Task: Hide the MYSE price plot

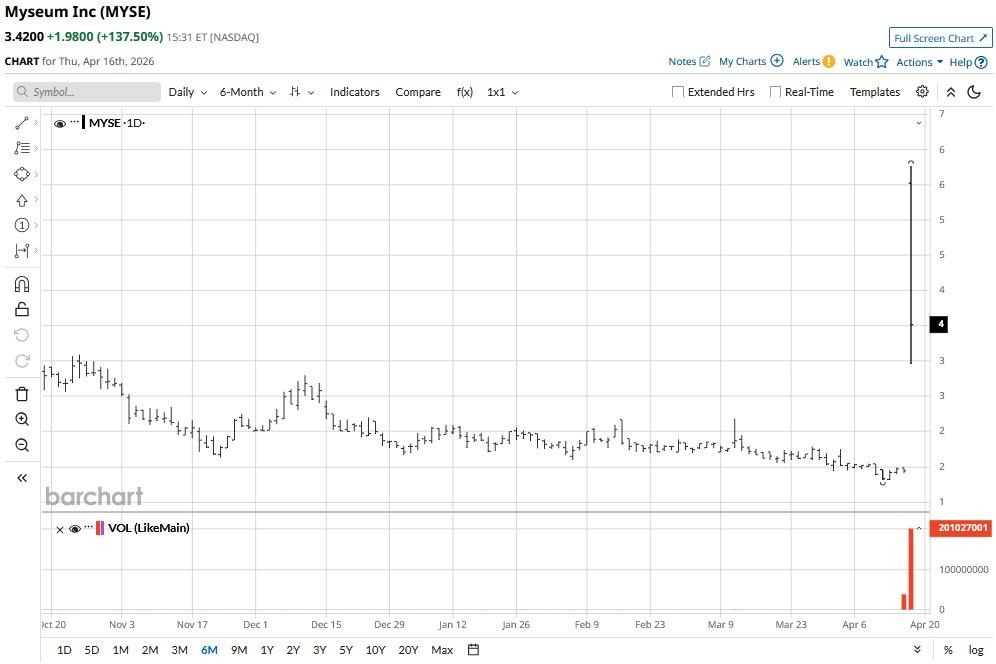Action: pyautogui.click(x=60, y=123)
